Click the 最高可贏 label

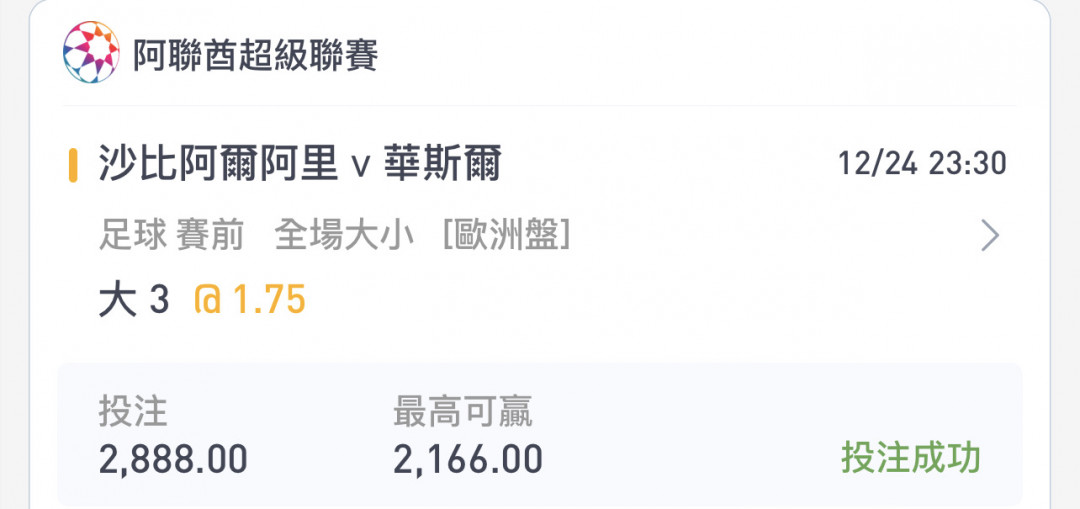pyautogui.click(x=463, y=413)
